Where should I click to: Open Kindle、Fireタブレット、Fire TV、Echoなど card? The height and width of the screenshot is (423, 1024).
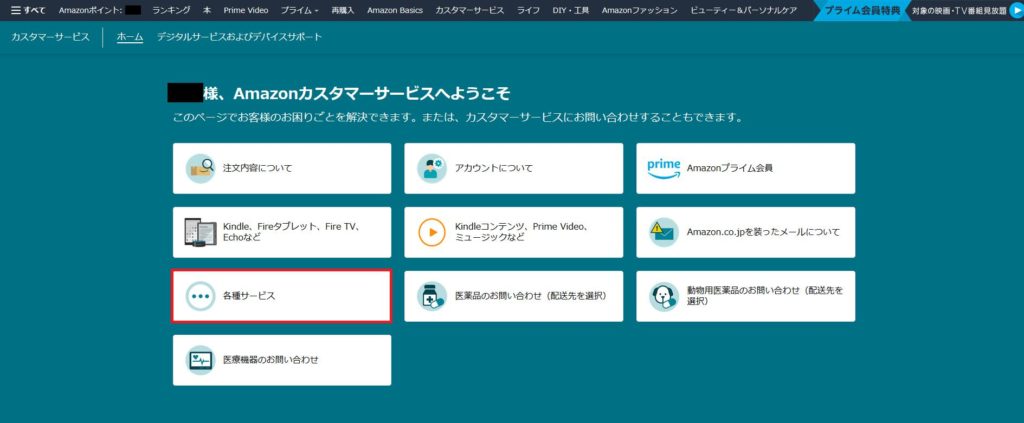[282, 232]
